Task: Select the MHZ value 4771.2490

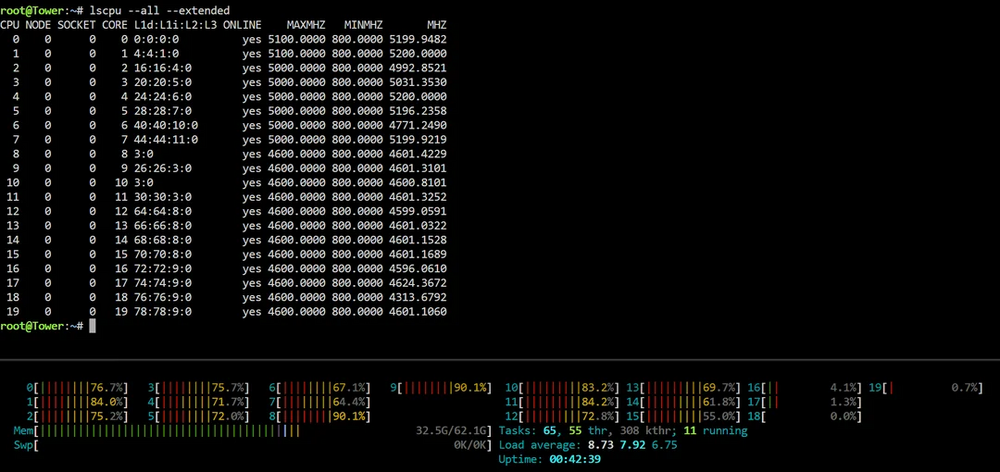Action: click(x=418, y=125)
